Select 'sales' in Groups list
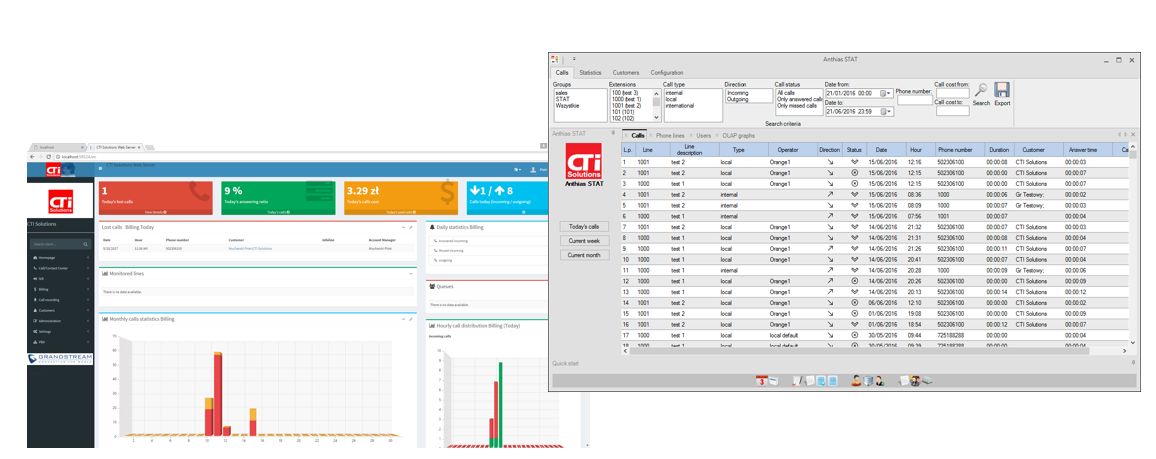The width and height of the screenshot is (1156, 459). (562, 94)
